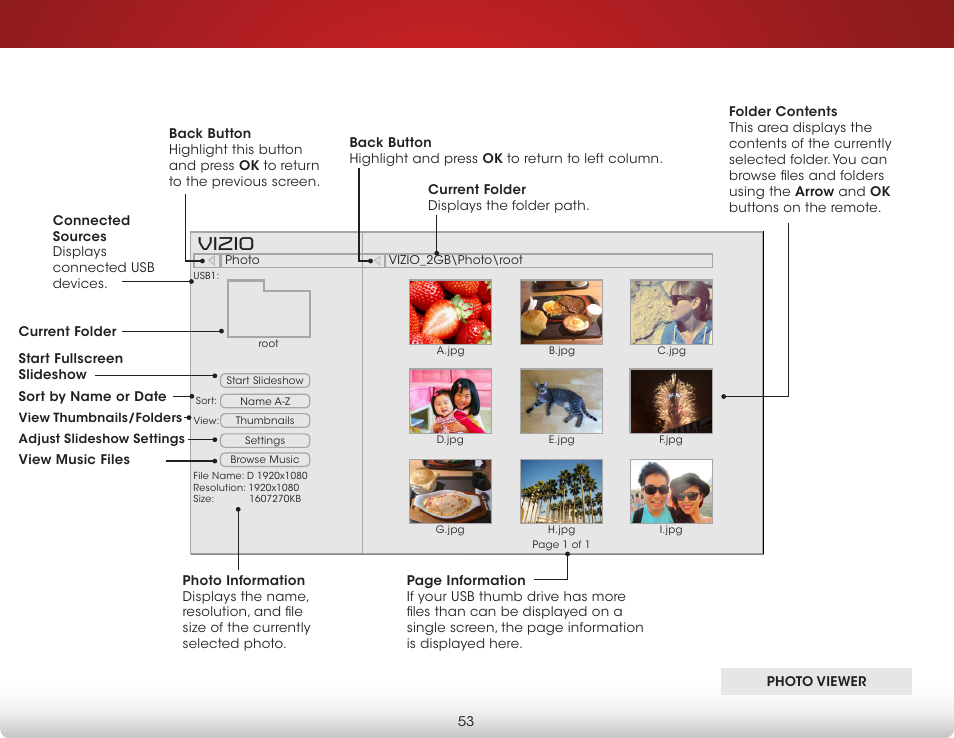954x738 pixels.
Task: Click the back arrow beside the folder path
Action: (x=377, y=260)
